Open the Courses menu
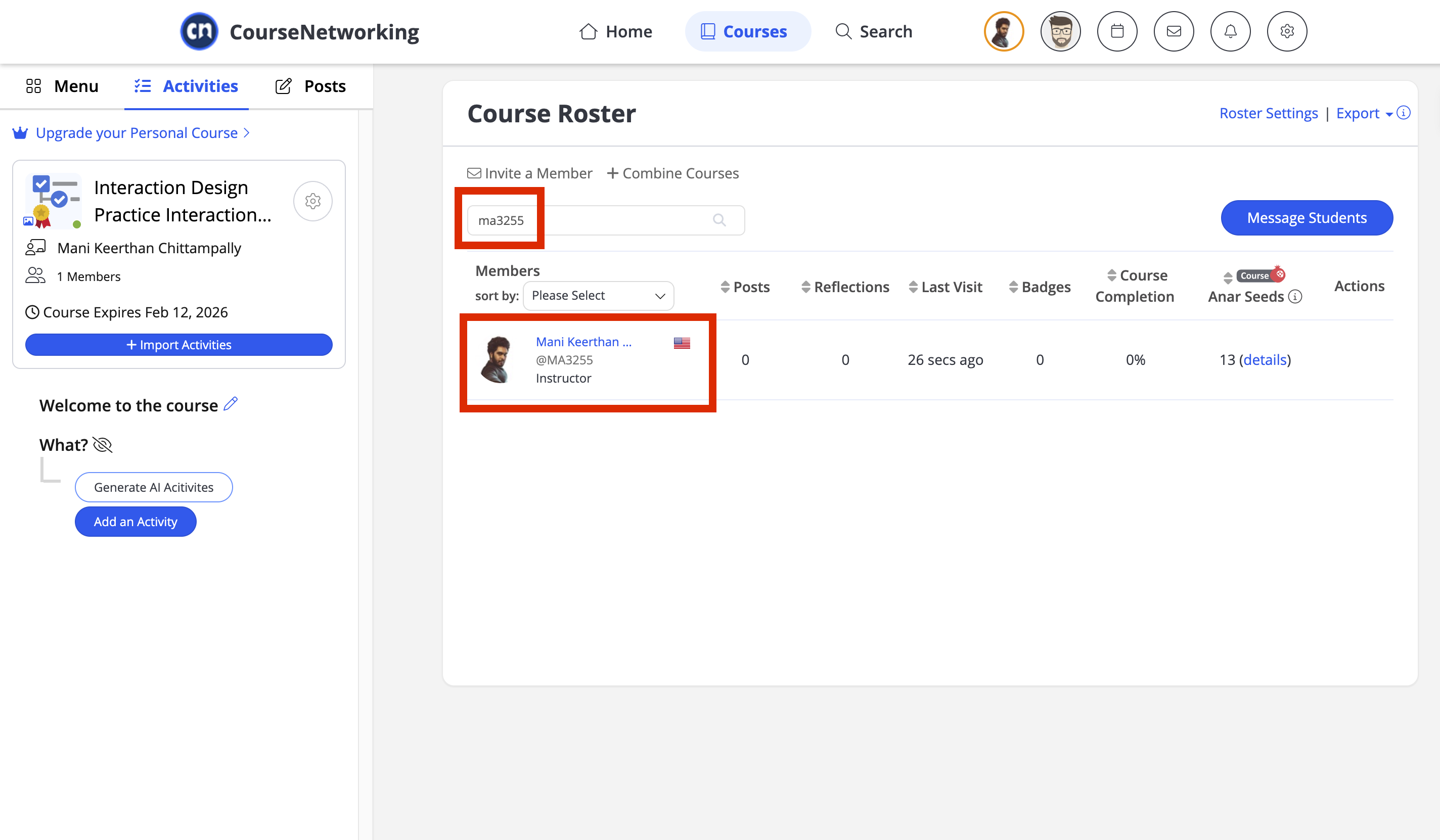The width and height of the screenshot is (1440, 840). tap(747, 31)
